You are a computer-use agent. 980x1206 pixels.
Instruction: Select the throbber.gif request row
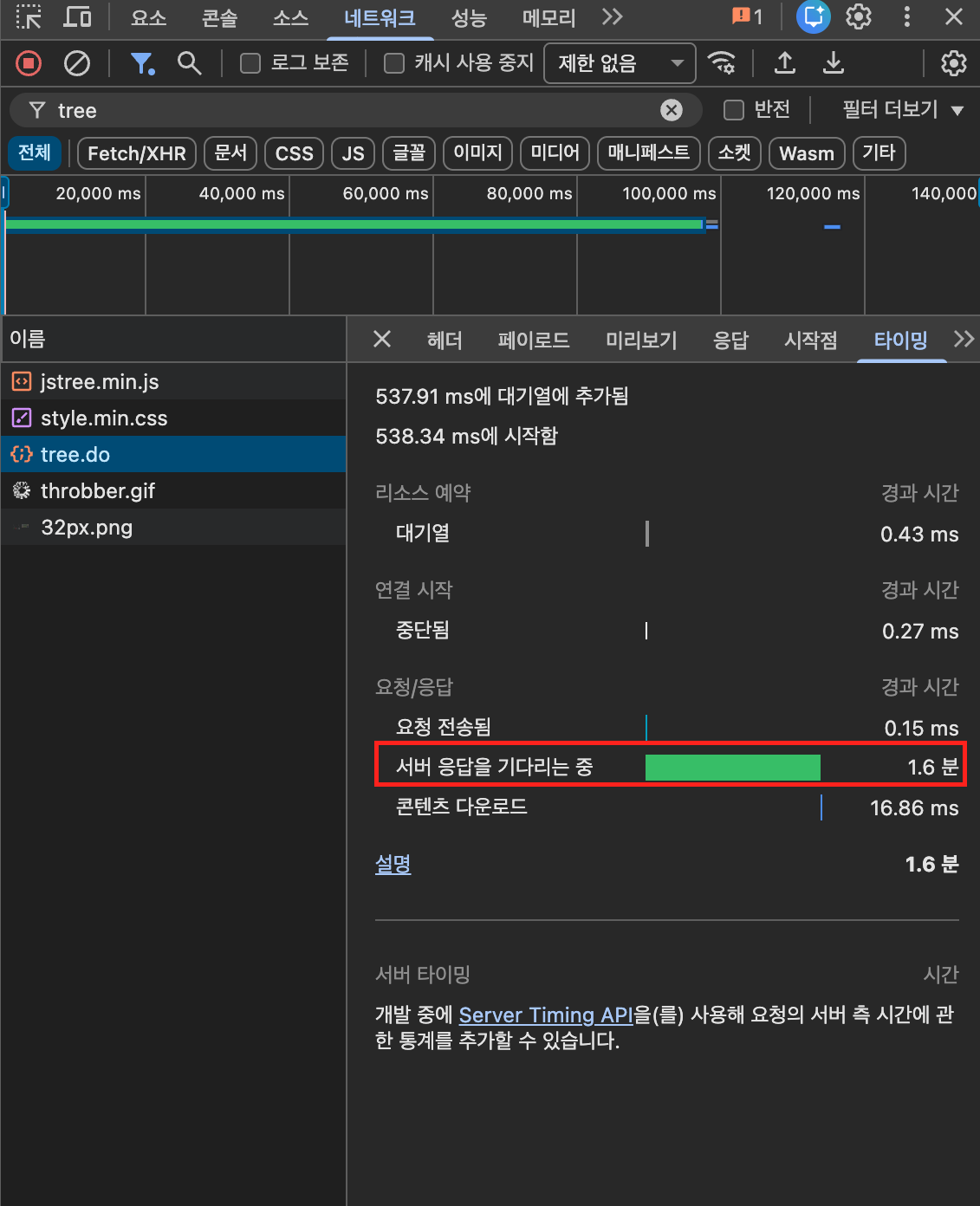coord(173,490)
